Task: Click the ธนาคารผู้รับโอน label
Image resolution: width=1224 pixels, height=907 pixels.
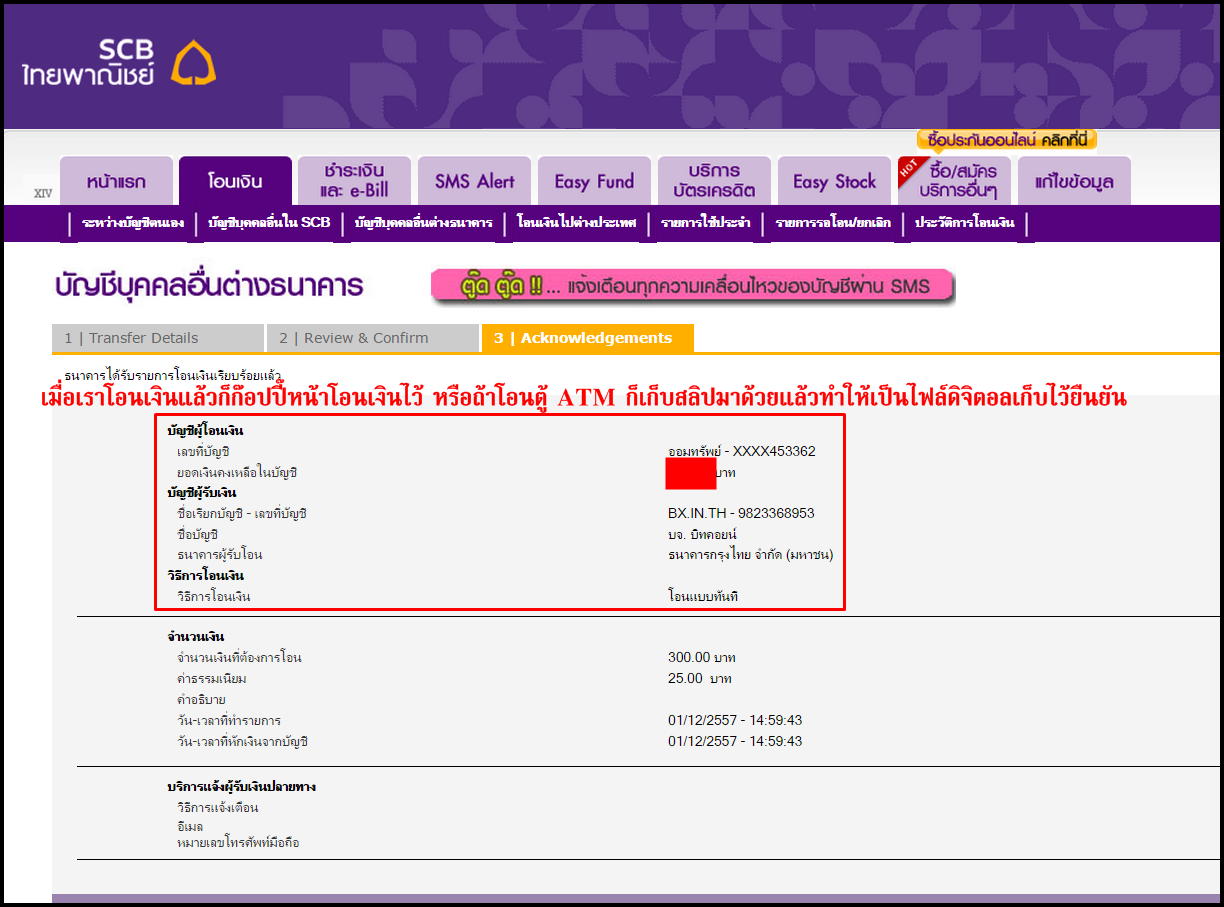Action: [220, 555]
